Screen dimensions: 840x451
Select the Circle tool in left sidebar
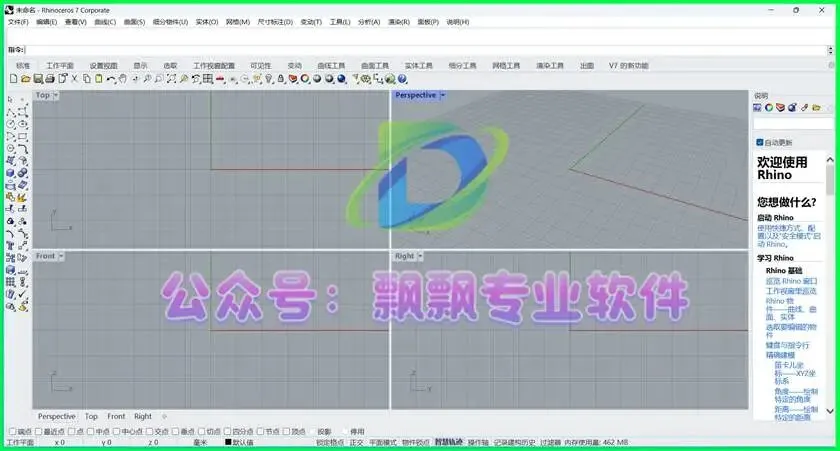(10, 124)
